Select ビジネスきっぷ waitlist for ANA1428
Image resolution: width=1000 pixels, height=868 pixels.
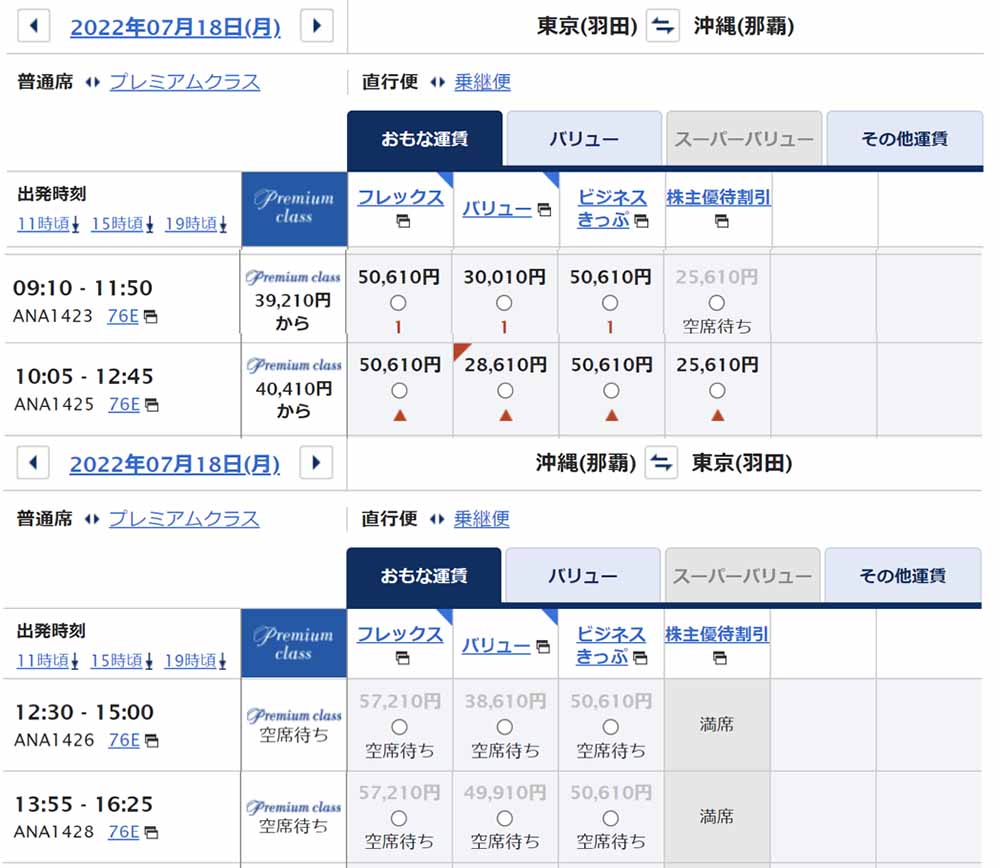pyautogui.click(x=611, y=818)
